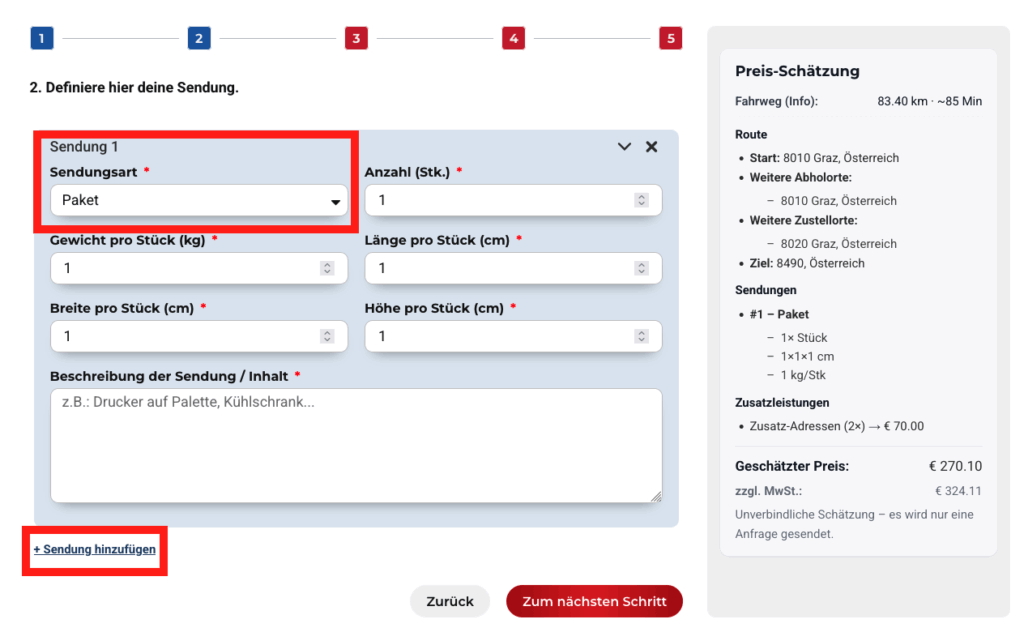Open the Sendungsart dropdown showing Paket

pyautogui.click(x=199, y=200)
